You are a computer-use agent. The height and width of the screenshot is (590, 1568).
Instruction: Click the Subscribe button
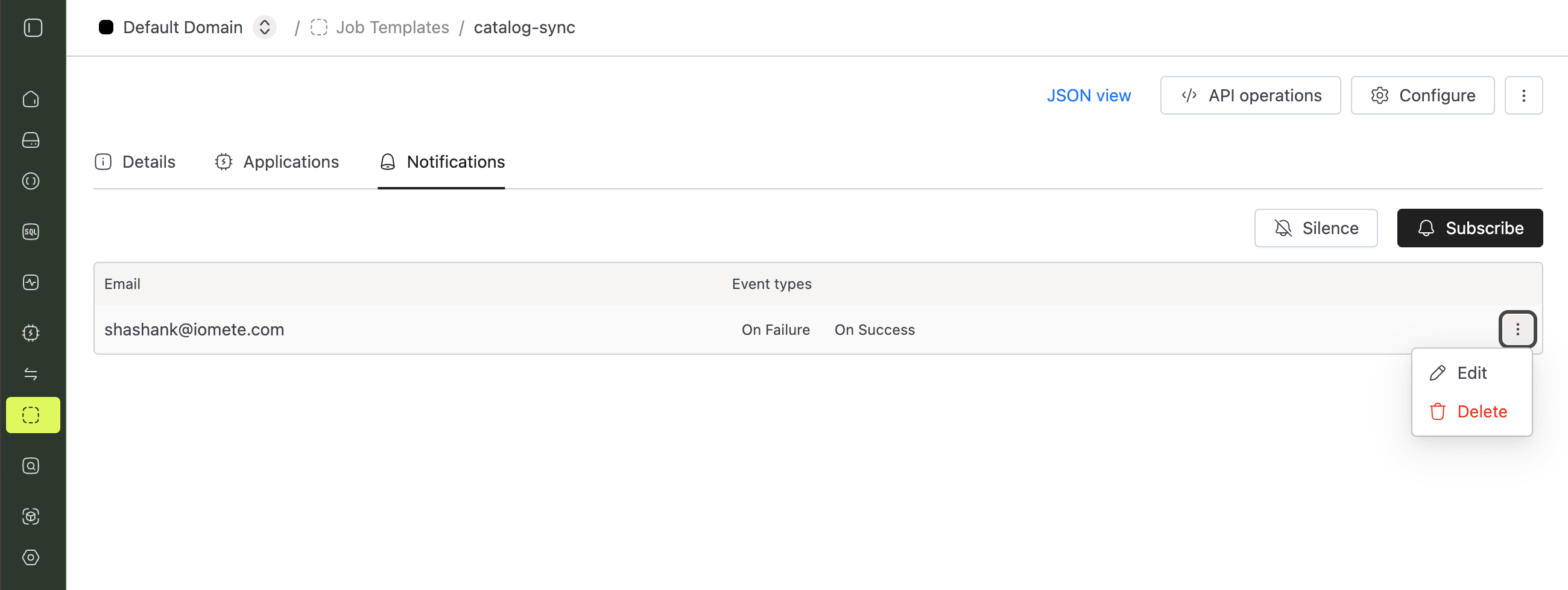pyautogui.click(x=1469, y=228)
